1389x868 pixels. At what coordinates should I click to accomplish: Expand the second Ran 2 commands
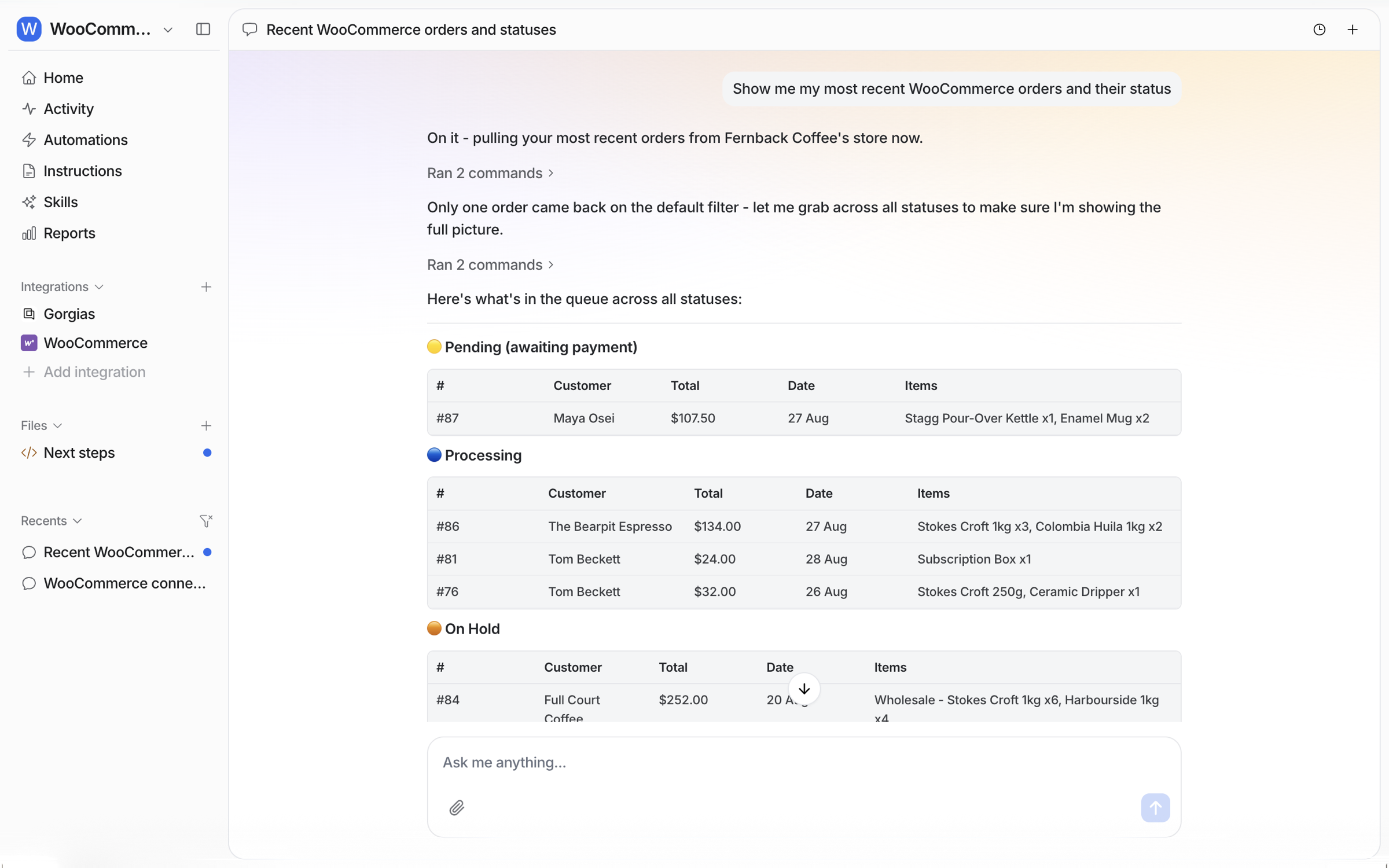490,264
